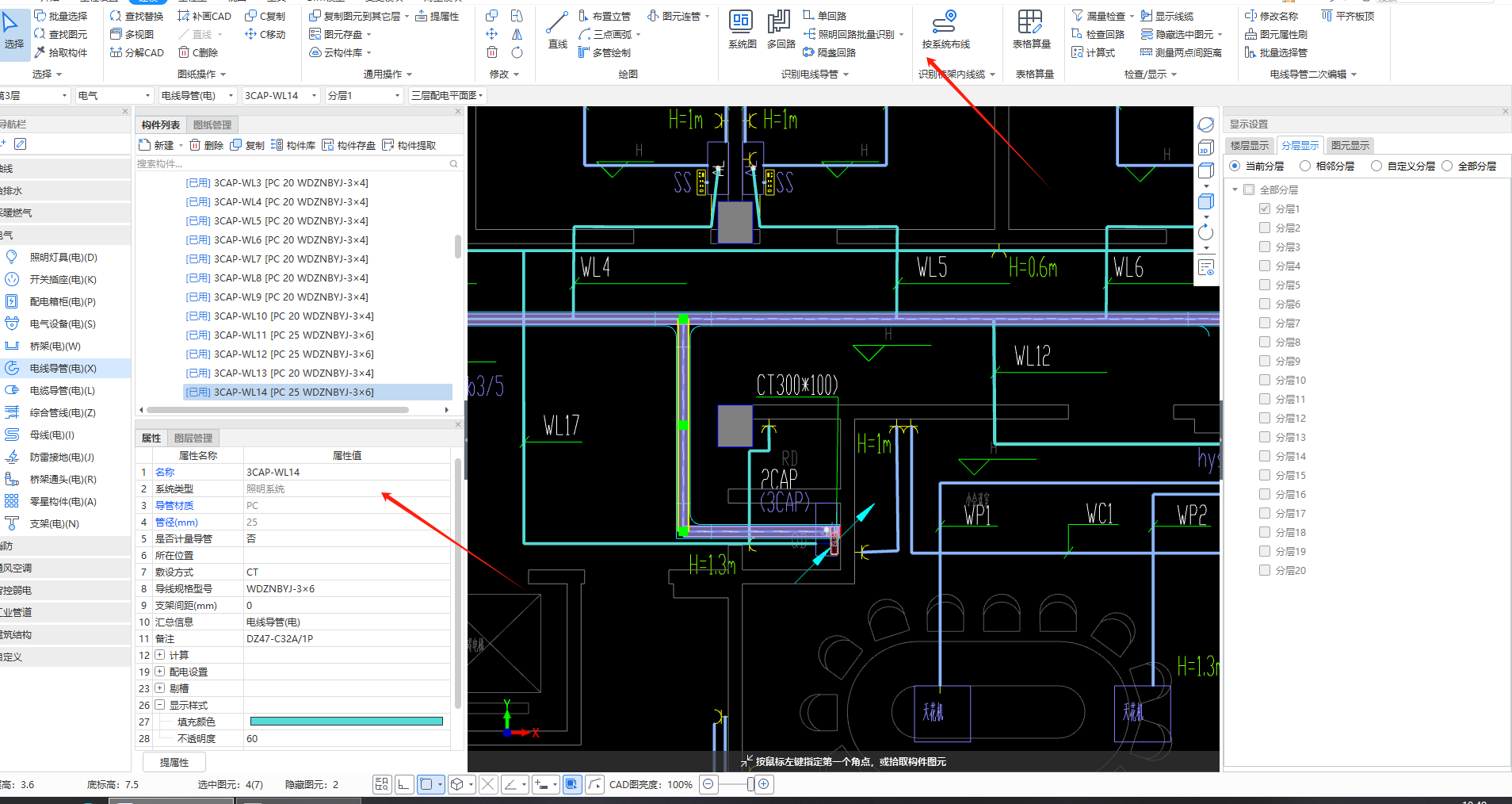Click the 单回路 single circuit tool
The width and height of the screenshot is (1512, 804).
pos(825,16)
